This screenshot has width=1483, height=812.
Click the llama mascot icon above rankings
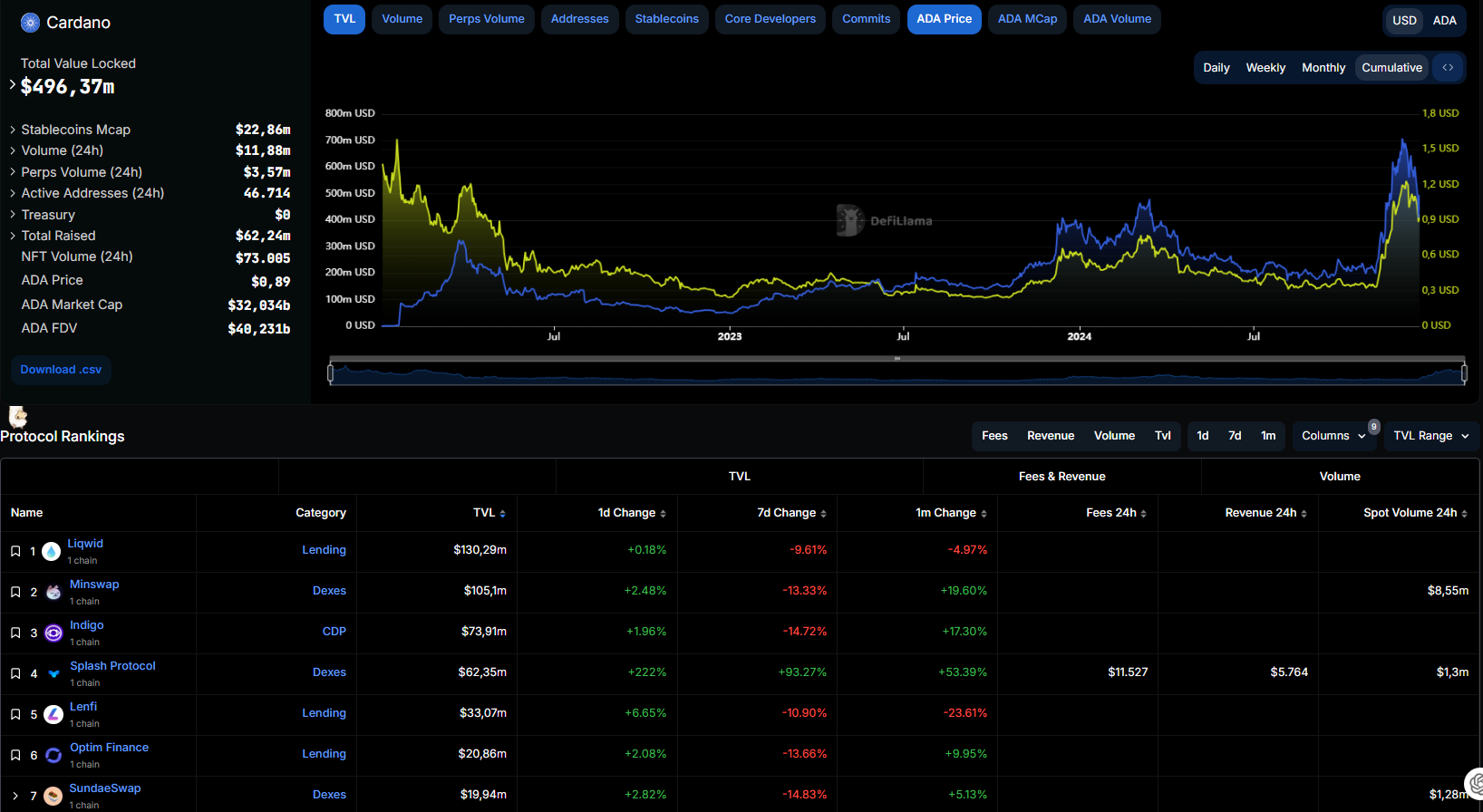coord(18,416)
